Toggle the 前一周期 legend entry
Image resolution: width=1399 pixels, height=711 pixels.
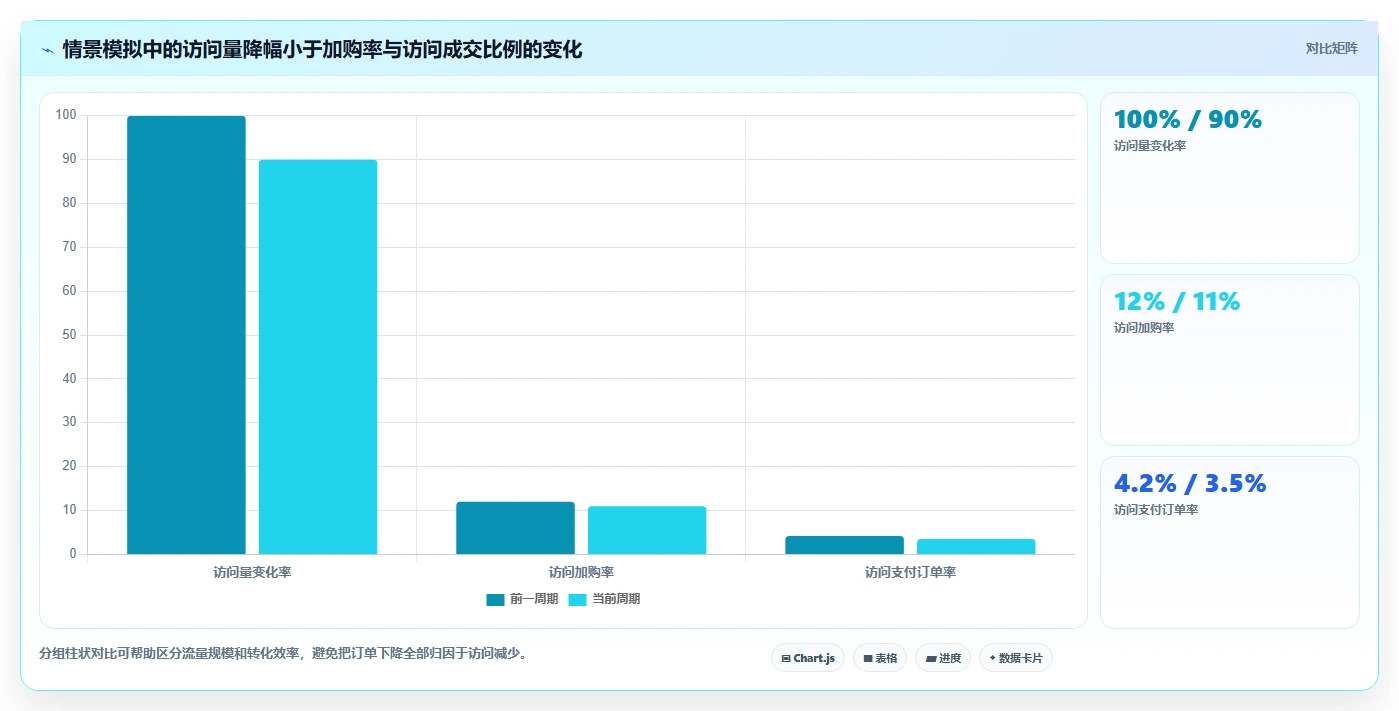tap(522, 599)
